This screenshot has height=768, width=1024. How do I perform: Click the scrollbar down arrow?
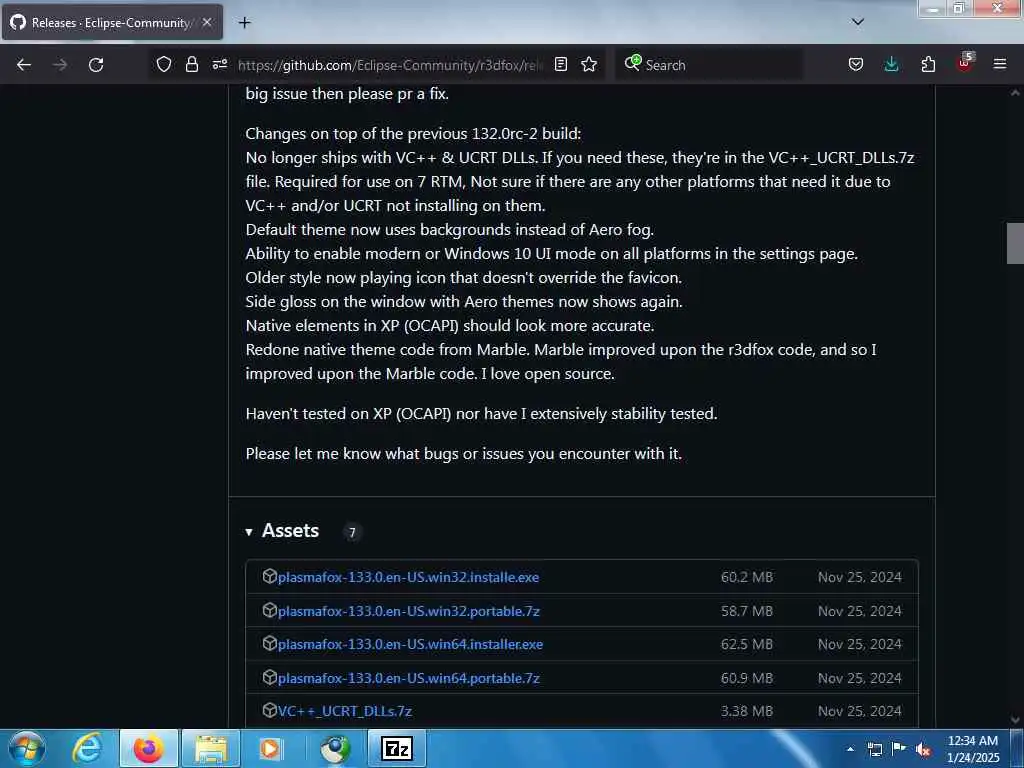pos(1015,720)
